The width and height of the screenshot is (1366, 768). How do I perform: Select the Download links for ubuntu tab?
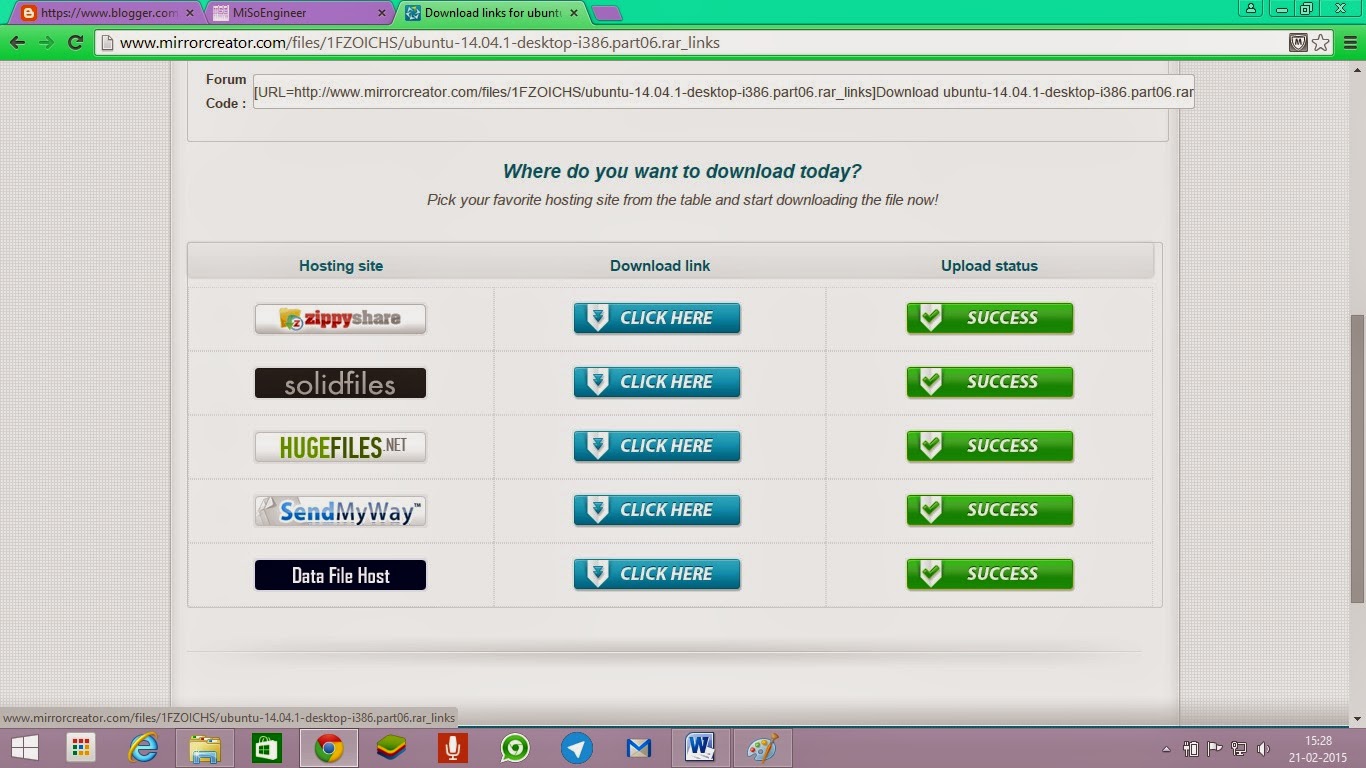pyautogui.click(x=492, y=13)
